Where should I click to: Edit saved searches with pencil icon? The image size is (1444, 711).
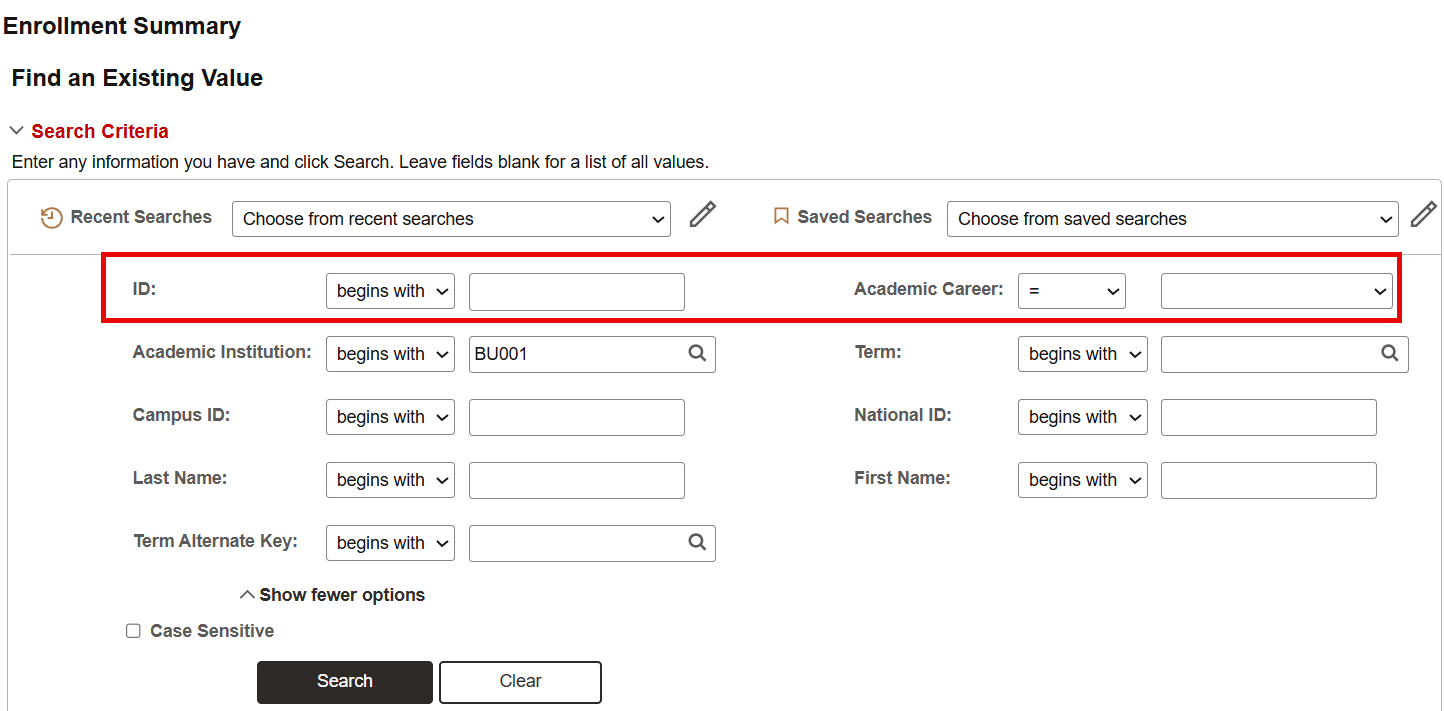1424,214
